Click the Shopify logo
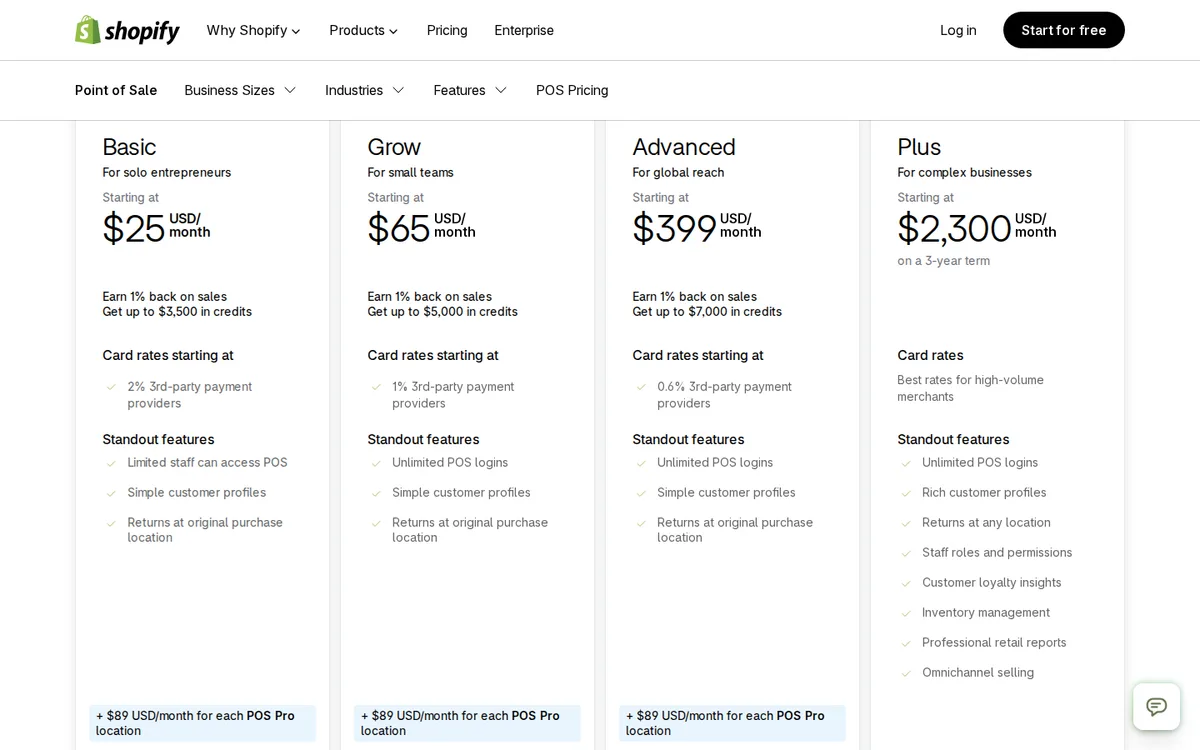 (127, 30)
